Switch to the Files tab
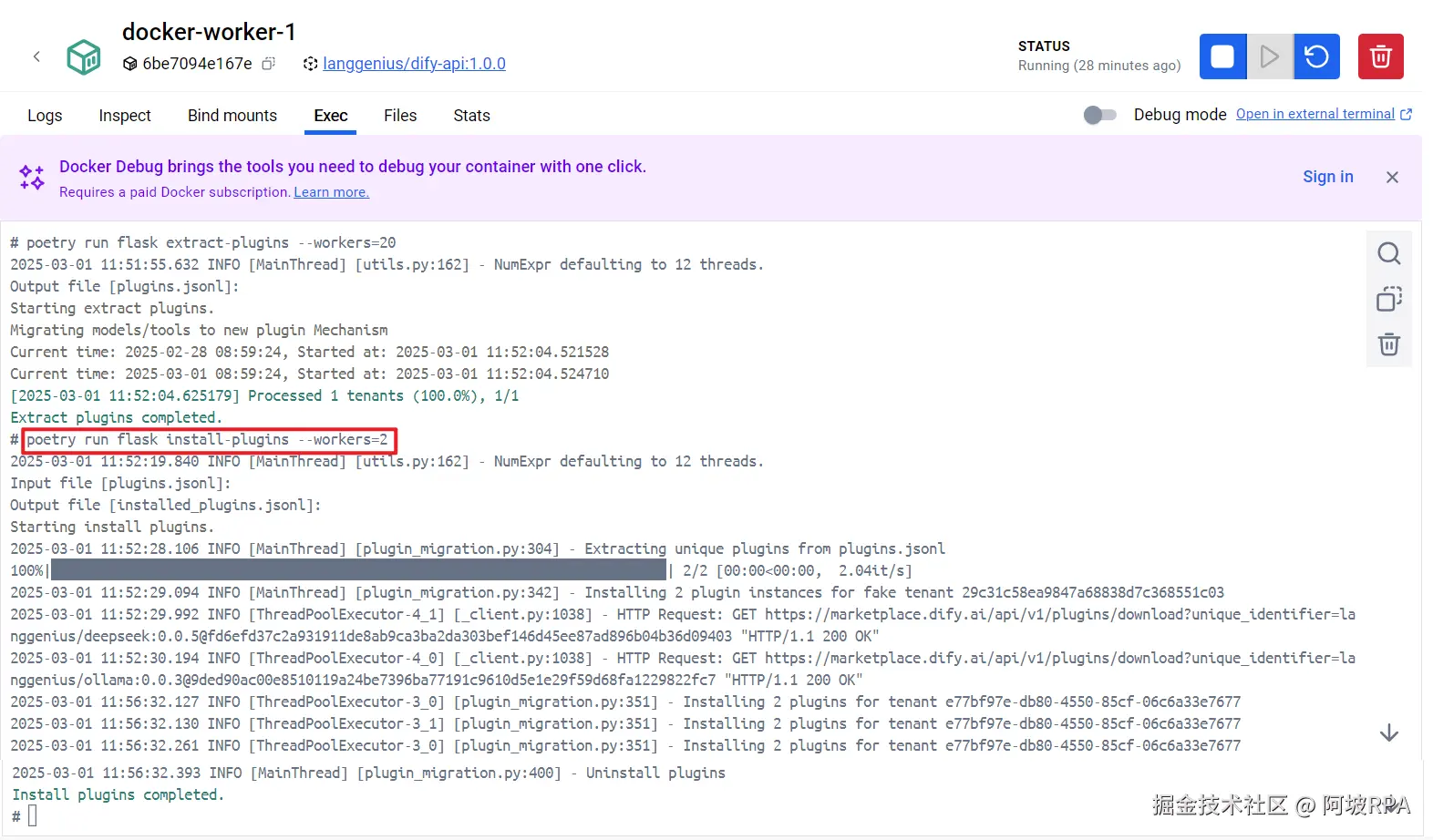 [400, 116]
